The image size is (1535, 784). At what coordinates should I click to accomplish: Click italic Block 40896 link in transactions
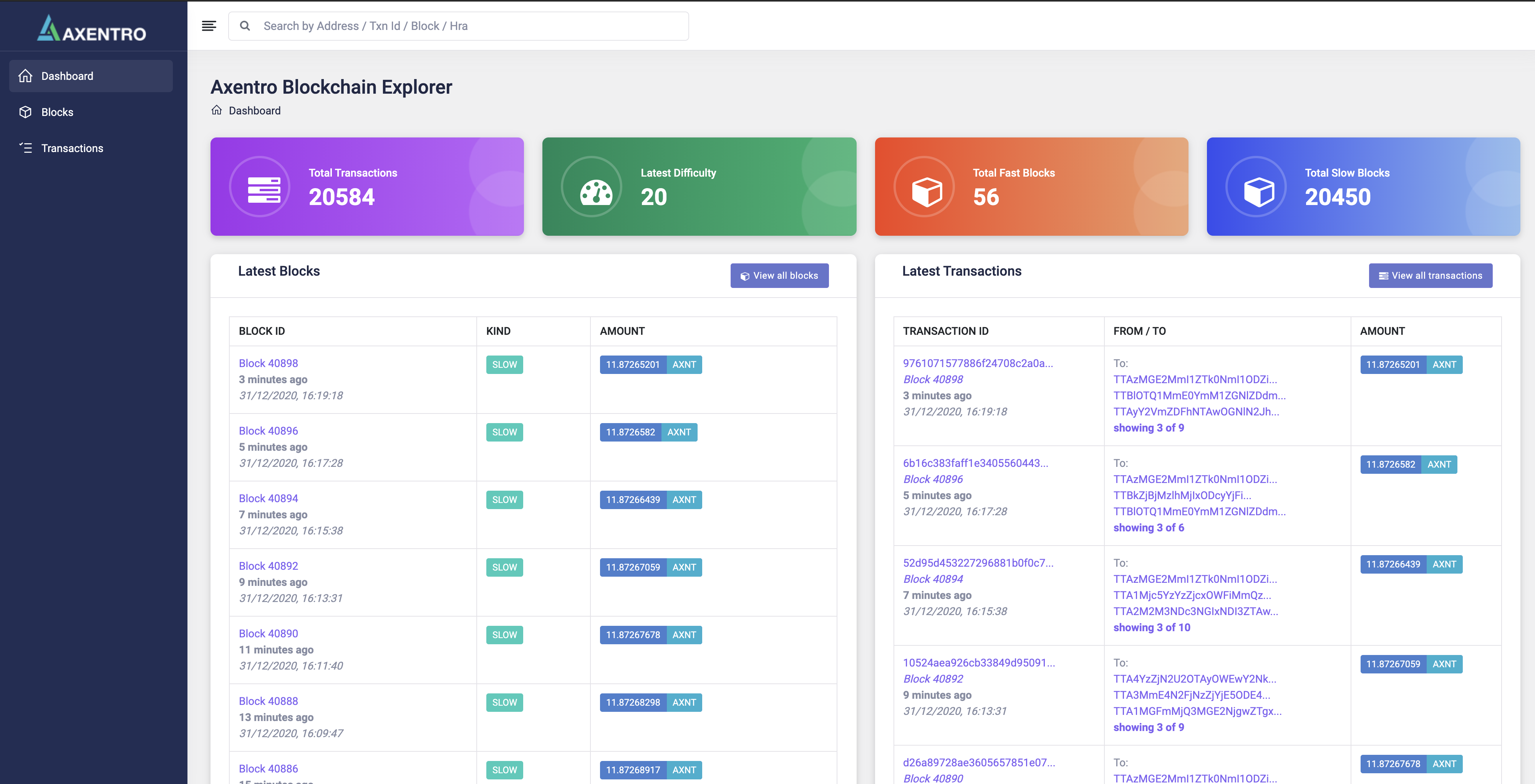pyautogui.click(x=933, y=479)
